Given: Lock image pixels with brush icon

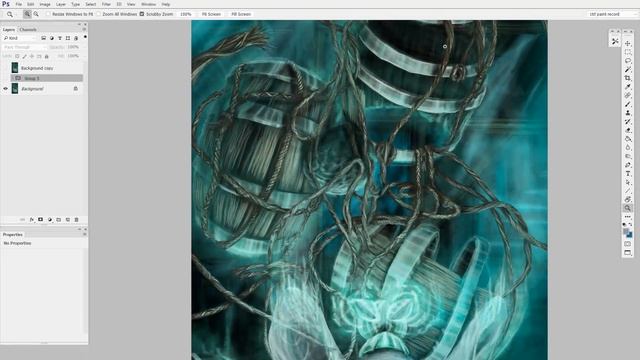Looking at the screenshot, I should (24, 56).
